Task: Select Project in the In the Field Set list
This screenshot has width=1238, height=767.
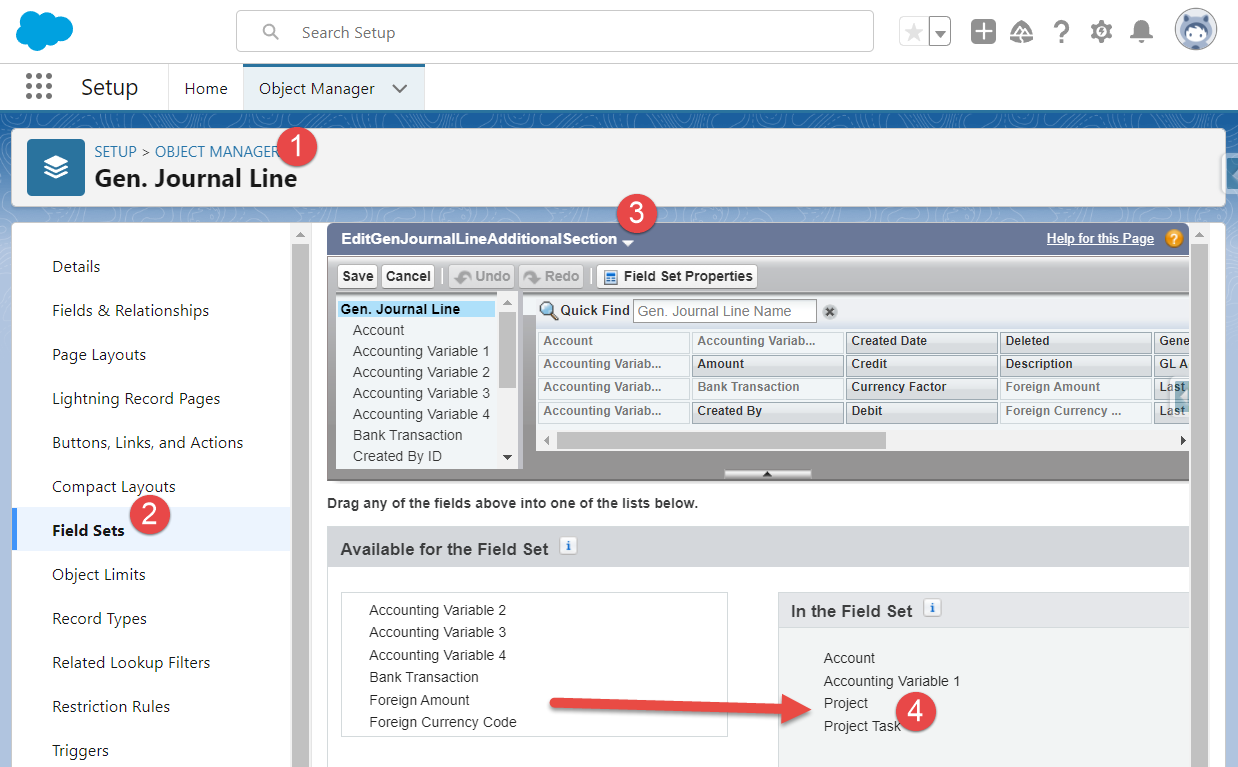Action: click(846, 703)
